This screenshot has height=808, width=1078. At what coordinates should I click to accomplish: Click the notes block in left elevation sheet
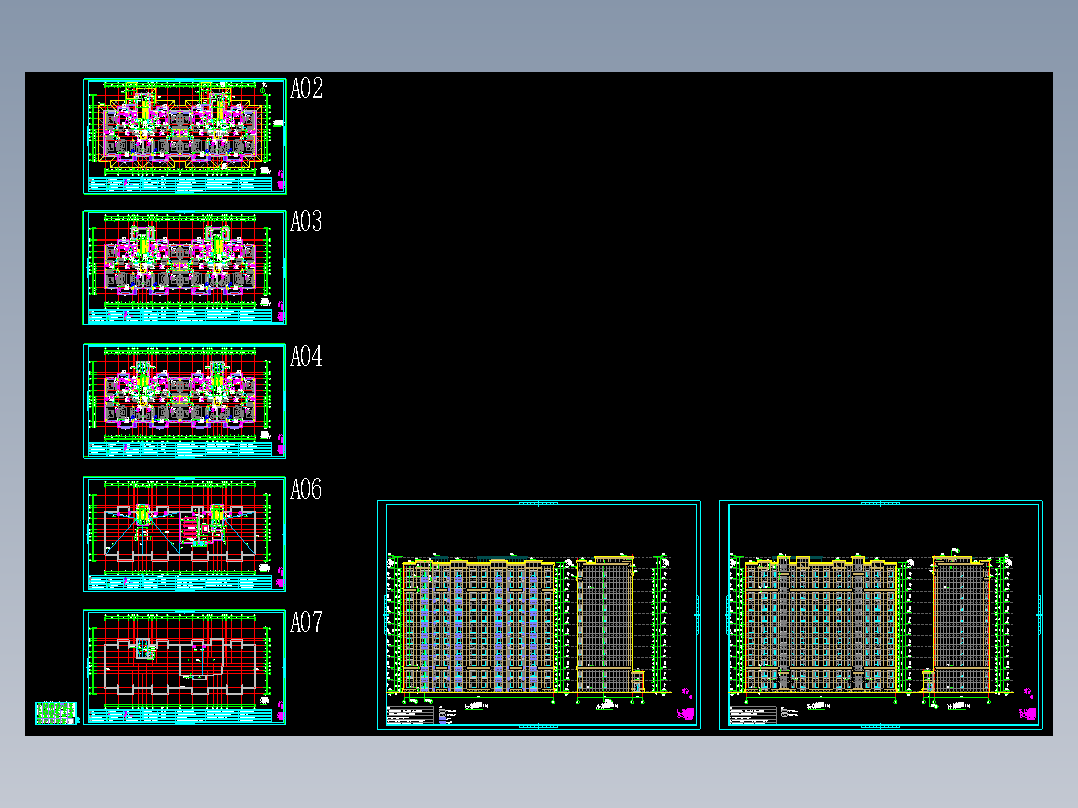point(410,715)
